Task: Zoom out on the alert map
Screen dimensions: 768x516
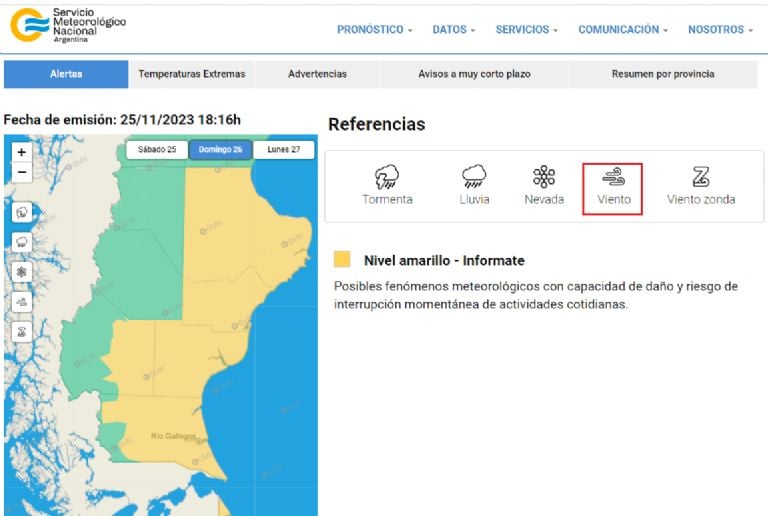Action: pos(22,172)
